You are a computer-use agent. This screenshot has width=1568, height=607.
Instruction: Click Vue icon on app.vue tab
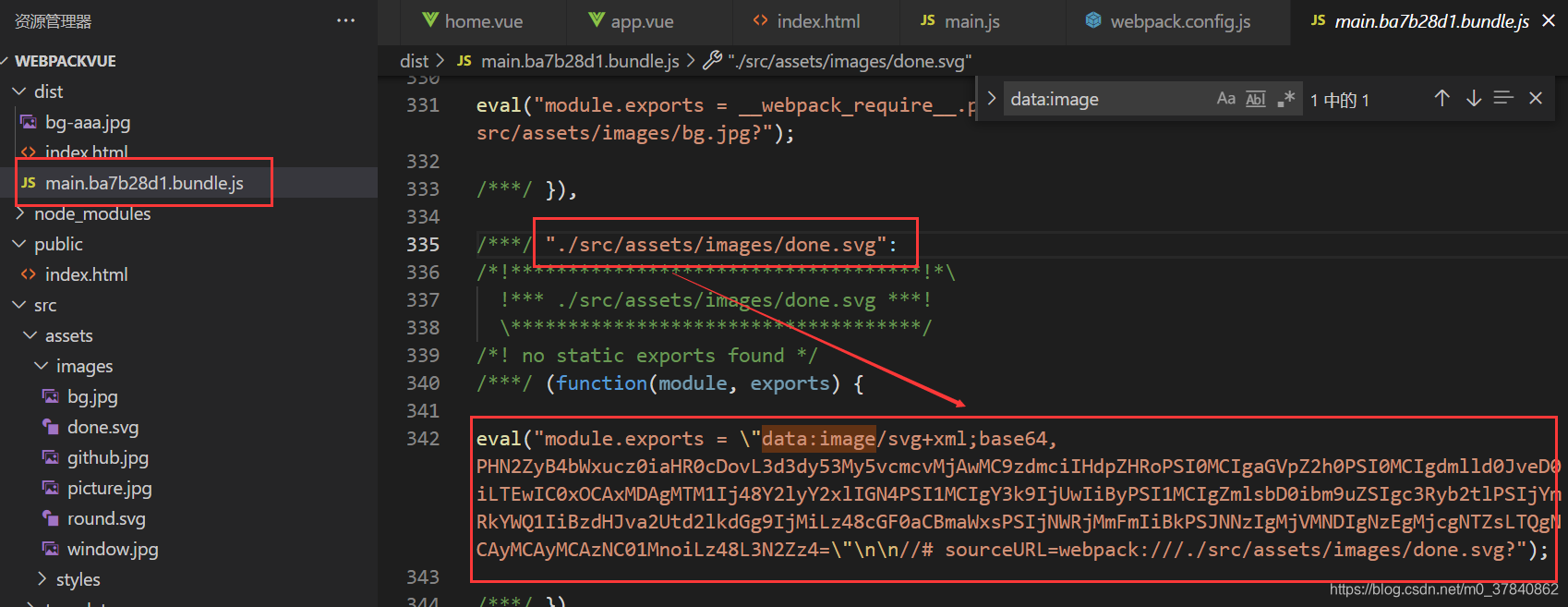[597, 20]
